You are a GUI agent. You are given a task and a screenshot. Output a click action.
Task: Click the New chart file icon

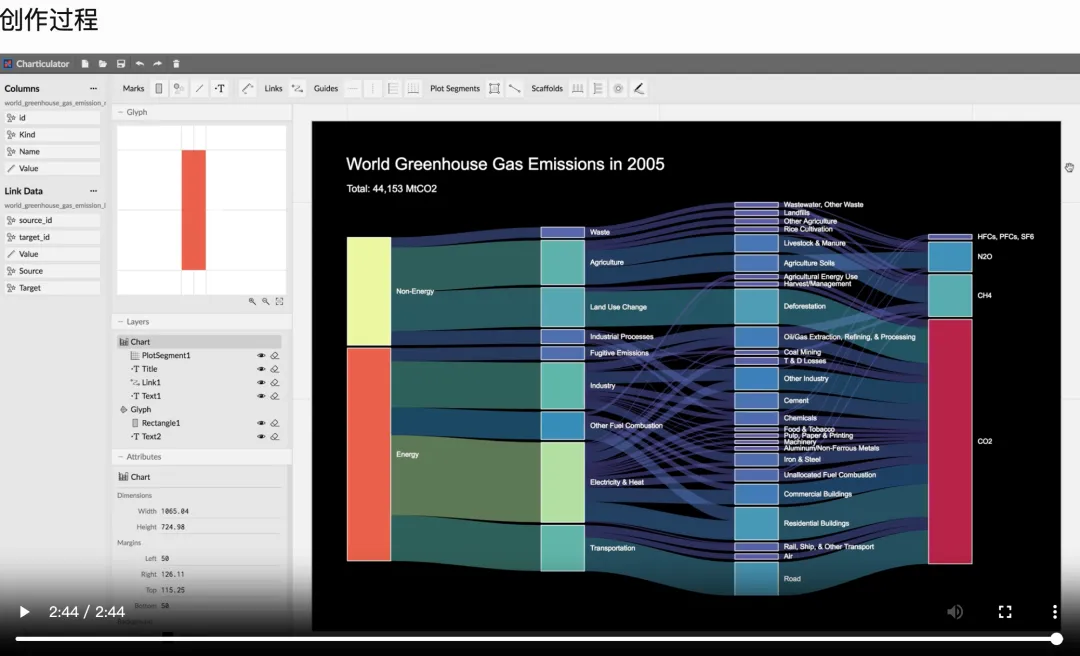[85, 63]
